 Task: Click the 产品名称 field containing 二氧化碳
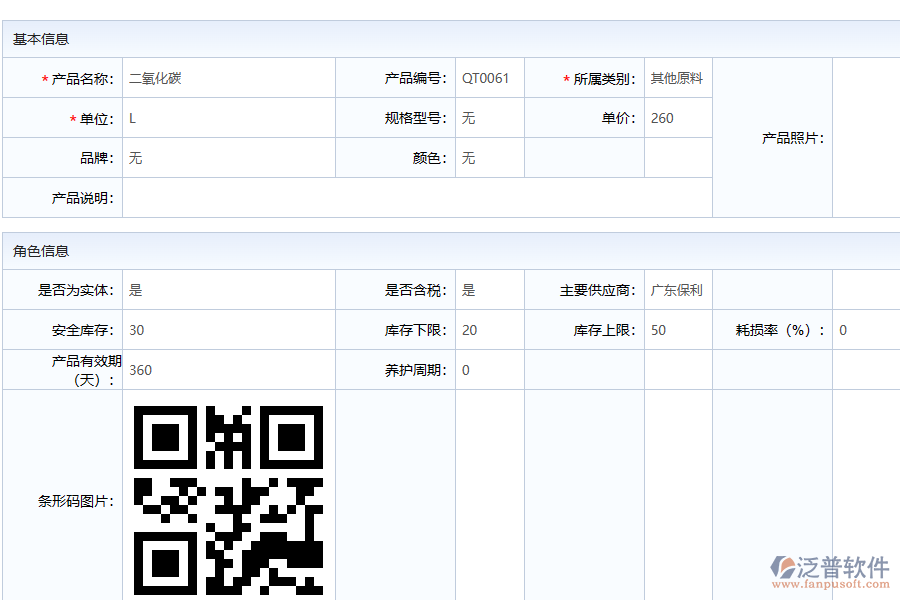(x=228, y=78)
